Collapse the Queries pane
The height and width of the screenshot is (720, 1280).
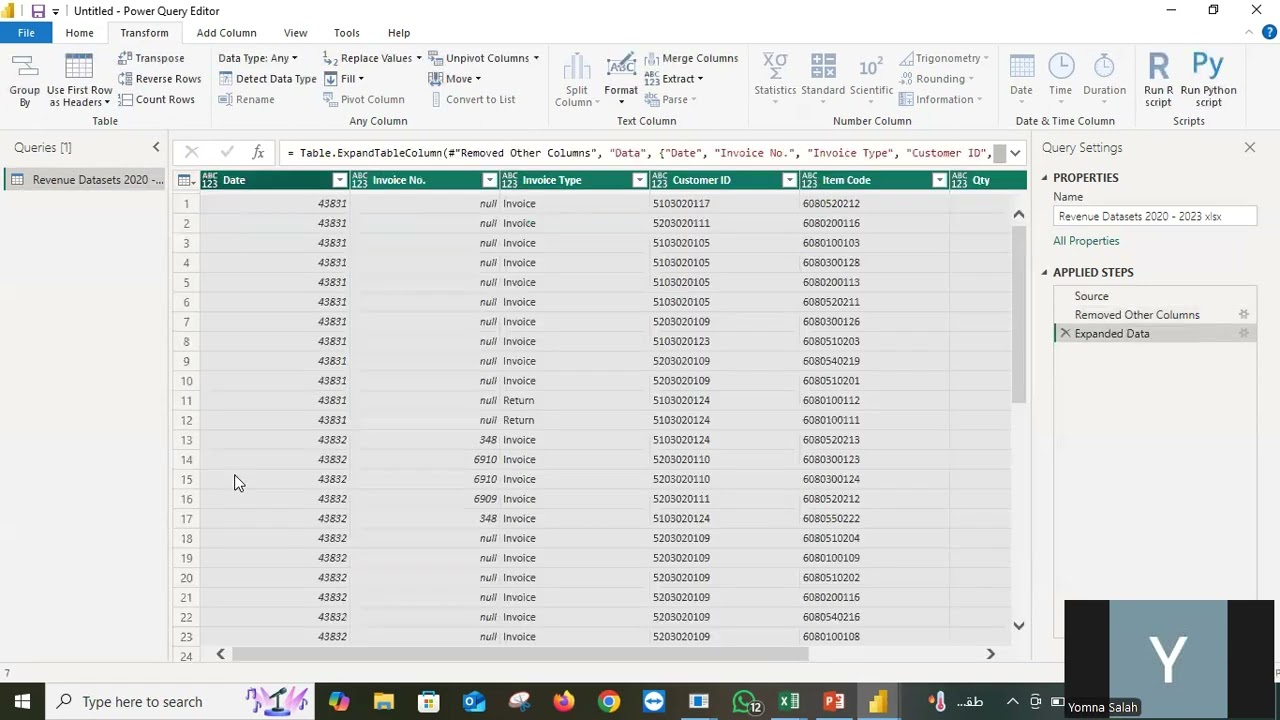coord(156,147)
